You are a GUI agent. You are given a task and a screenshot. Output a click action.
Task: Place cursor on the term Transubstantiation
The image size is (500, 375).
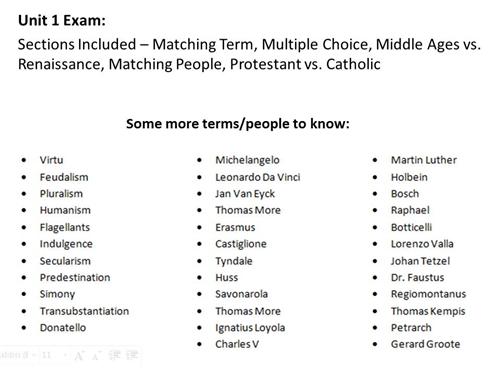click(x=84, y=311)
